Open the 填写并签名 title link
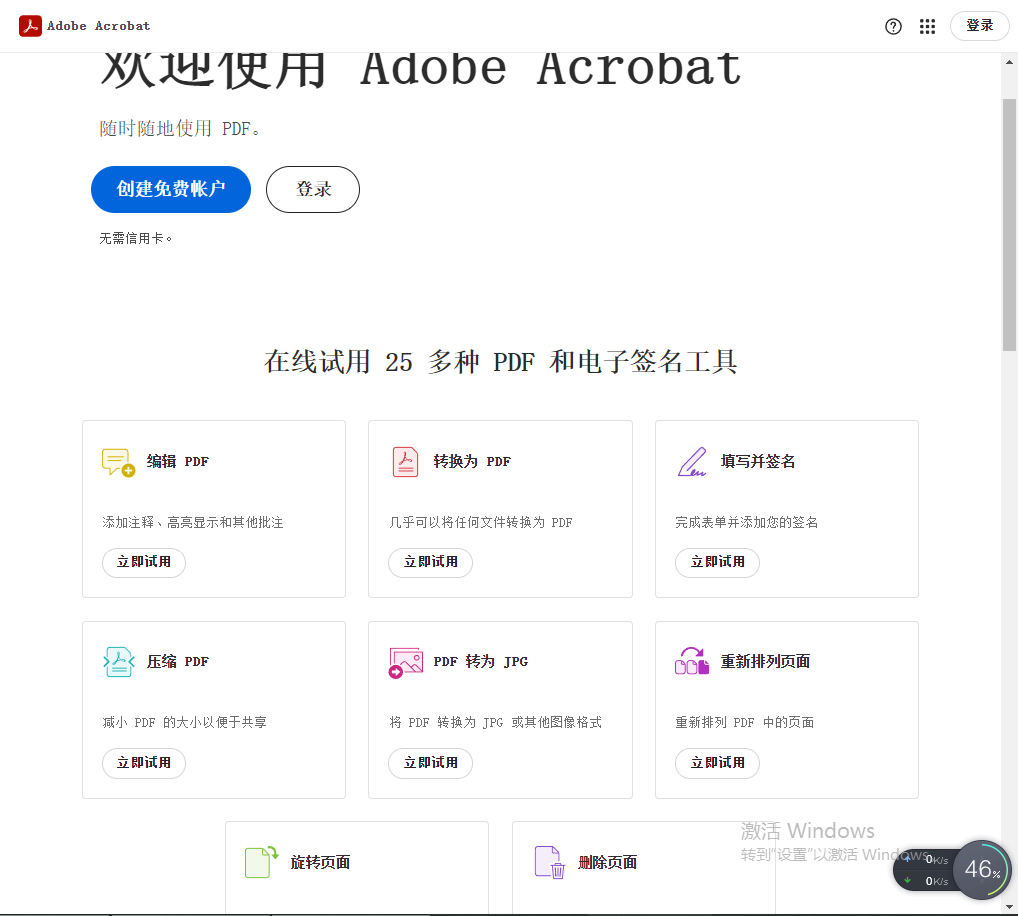The width and height of the screenshot is (1018, 916). point(758,462)
